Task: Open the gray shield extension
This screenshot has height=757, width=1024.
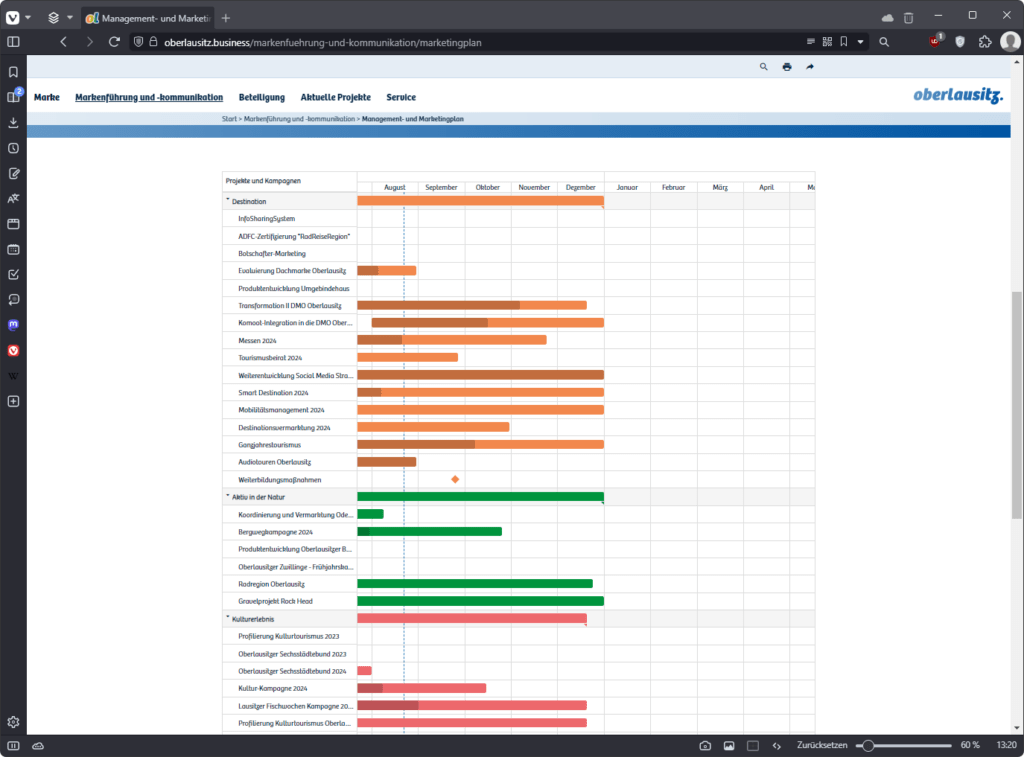Action: (x=960, y=42)
